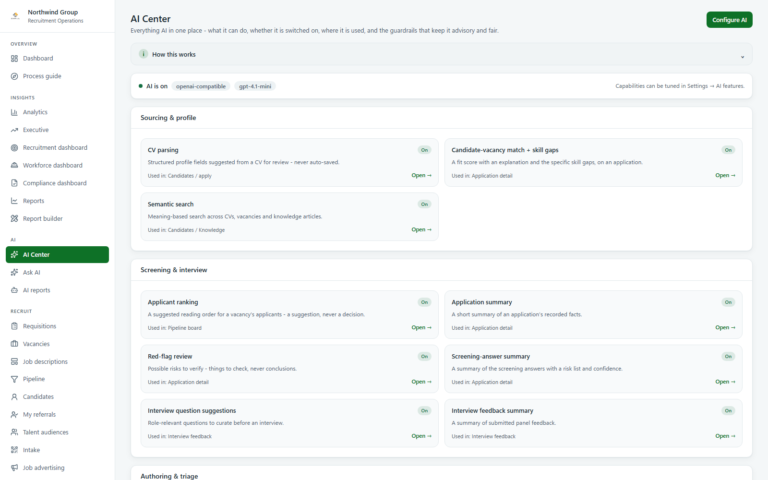The height and width of the screenshot is (480, 768).
Task: Expand the How this works chevron
Action: (742, 57)
